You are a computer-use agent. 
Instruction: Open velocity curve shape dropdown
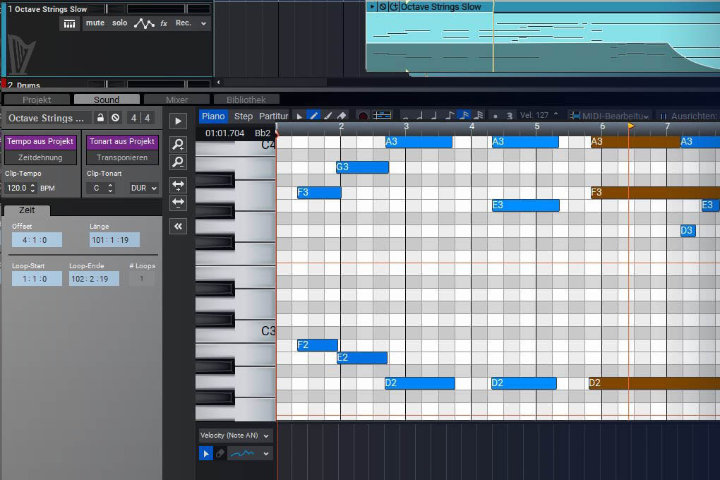click(x=250, y=453)
